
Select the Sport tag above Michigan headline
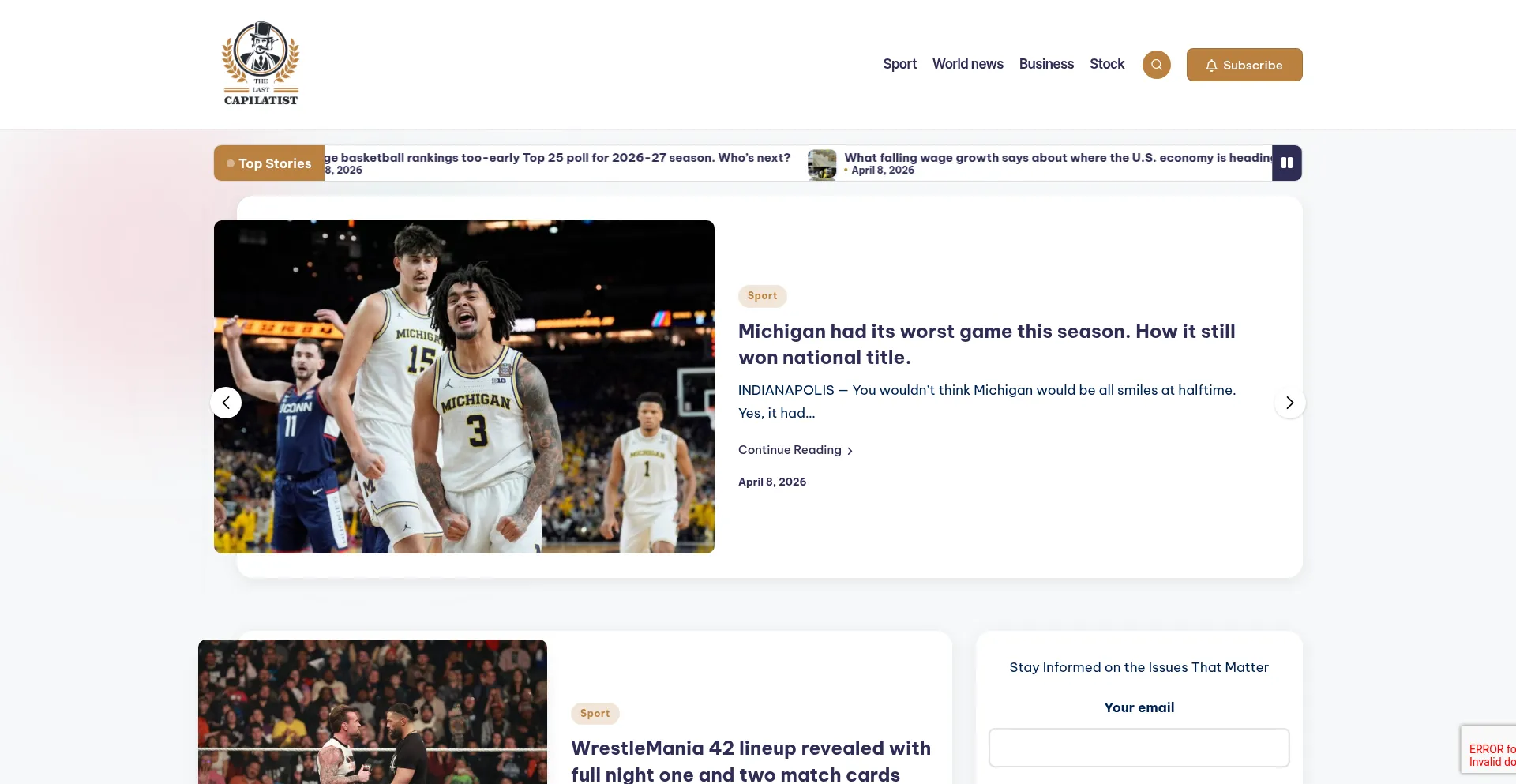[x=762, y=296]
